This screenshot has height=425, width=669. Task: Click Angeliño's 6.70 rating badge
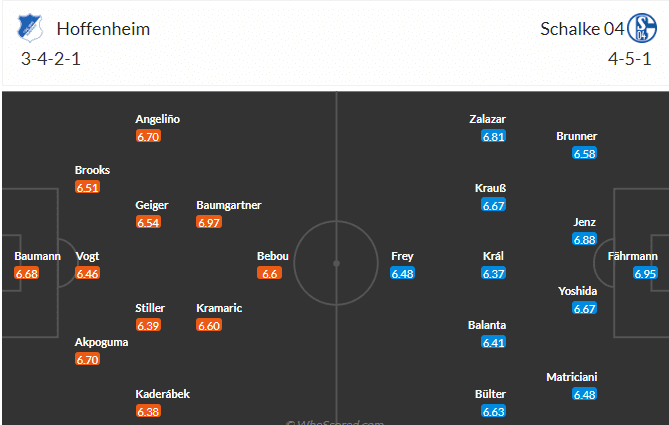pyautogui.click(x=148, y=136)
